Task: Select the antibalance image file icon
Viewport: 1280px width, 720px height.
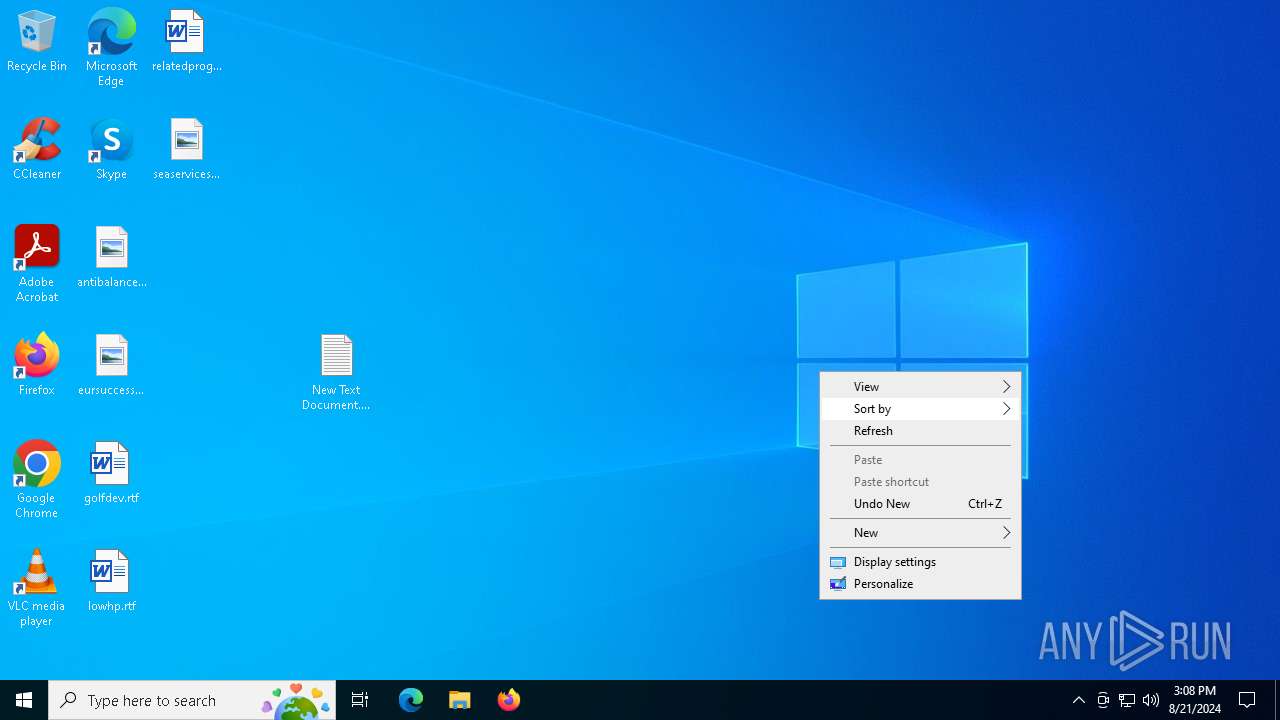Action: pos(111,257)
